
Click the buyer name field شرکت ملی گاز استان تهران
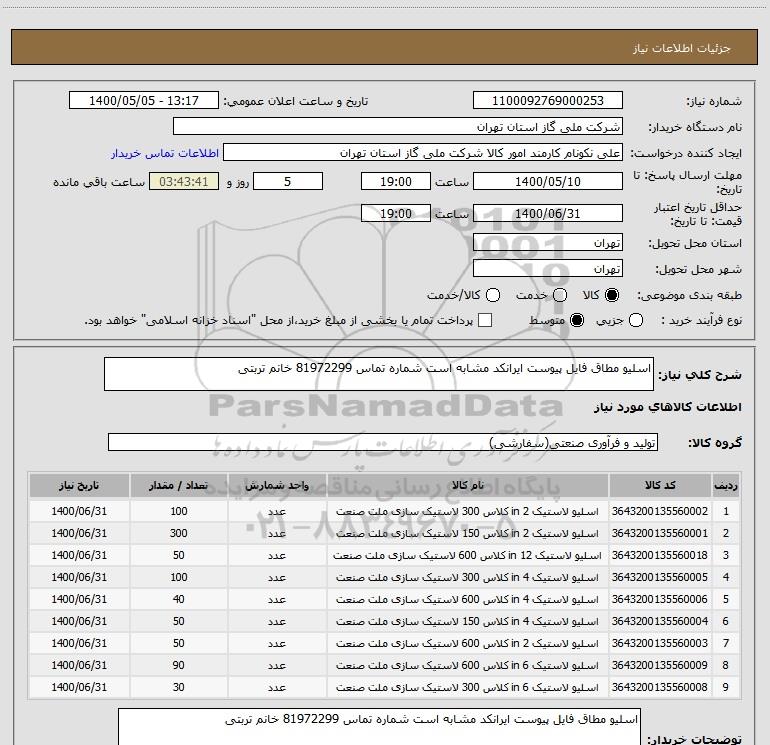(398, 127)
